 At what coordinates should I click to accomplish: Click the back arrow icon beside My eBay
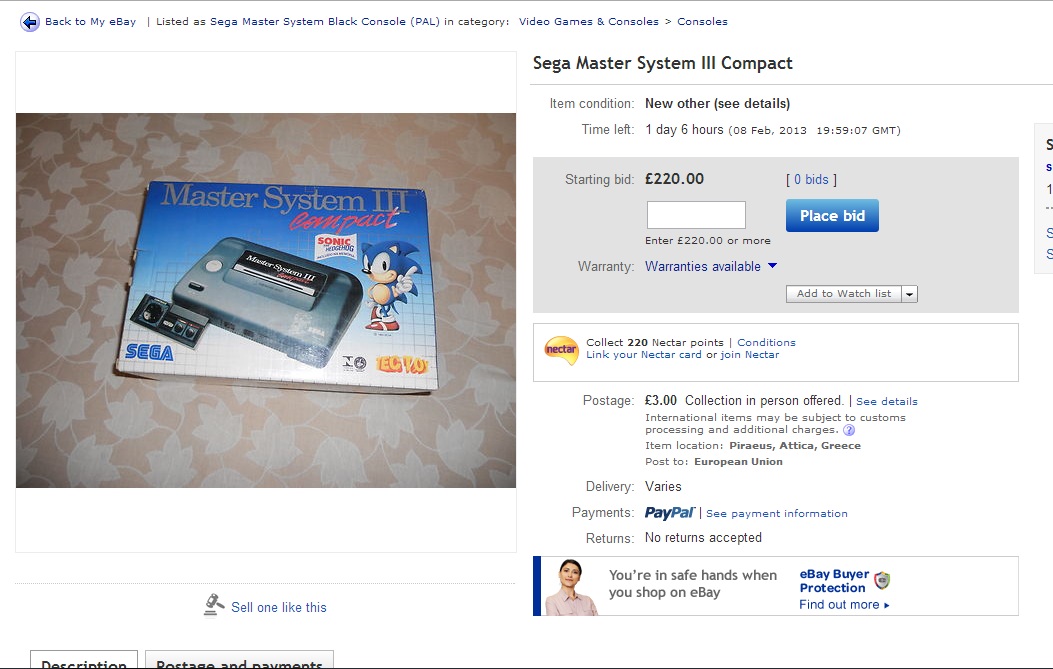pos(30,22)
